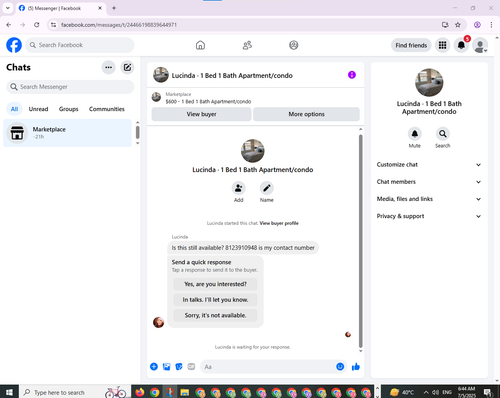Search in conversation via magnifier icon
This screenshot has width=500, height=398.
pos(443,134)
